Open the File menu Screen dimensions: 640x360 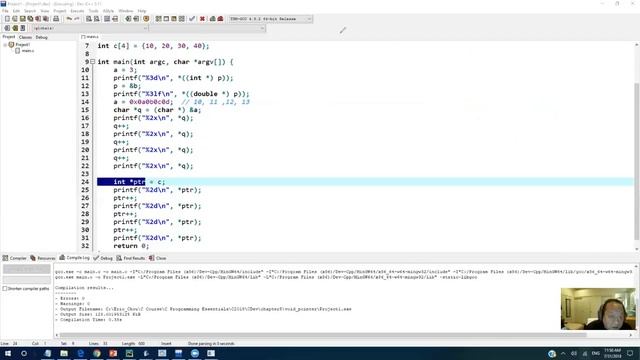point(5,11)
